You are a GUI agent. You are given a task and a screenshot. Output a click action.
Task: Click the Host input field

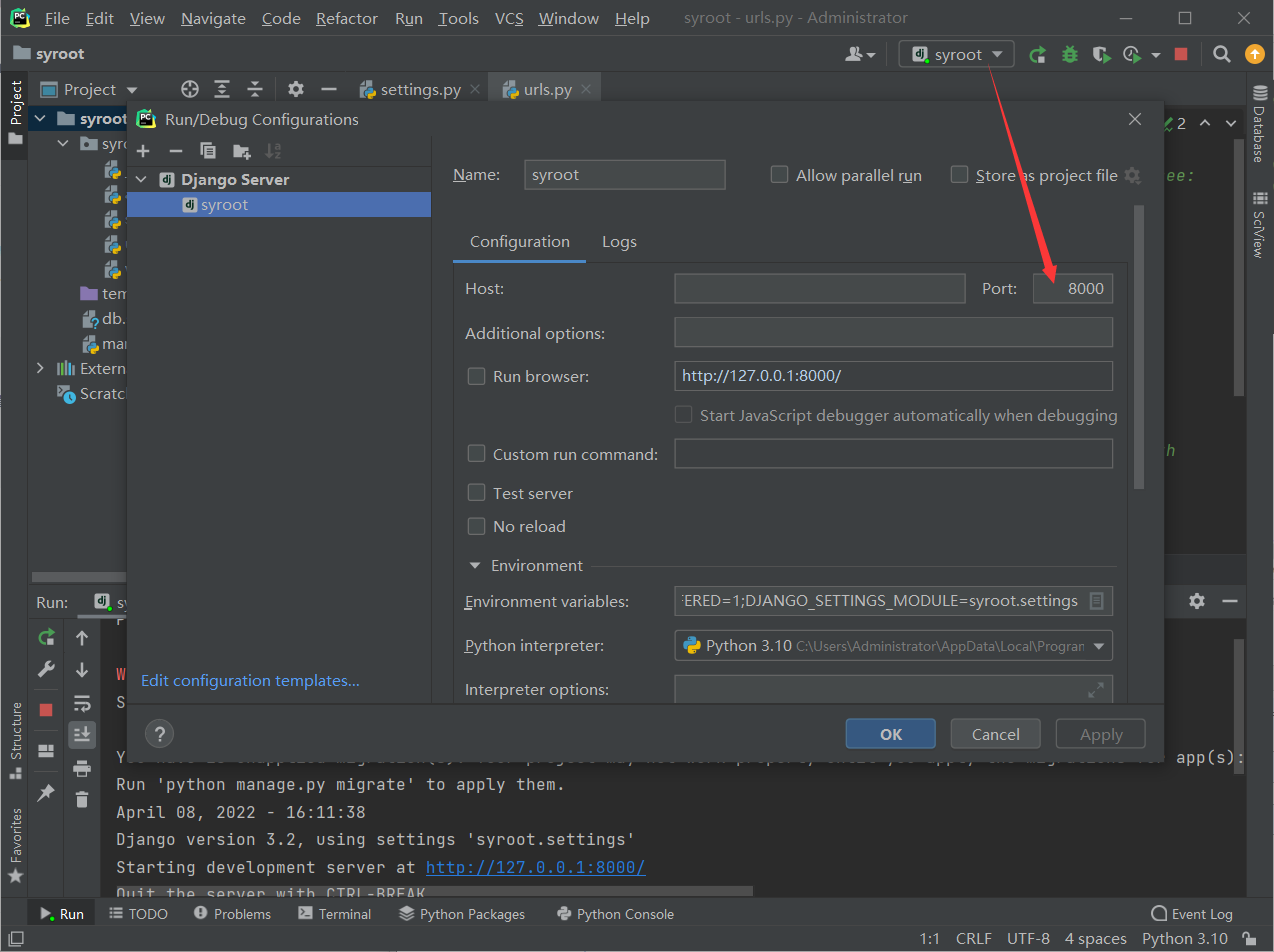(819, 289)
